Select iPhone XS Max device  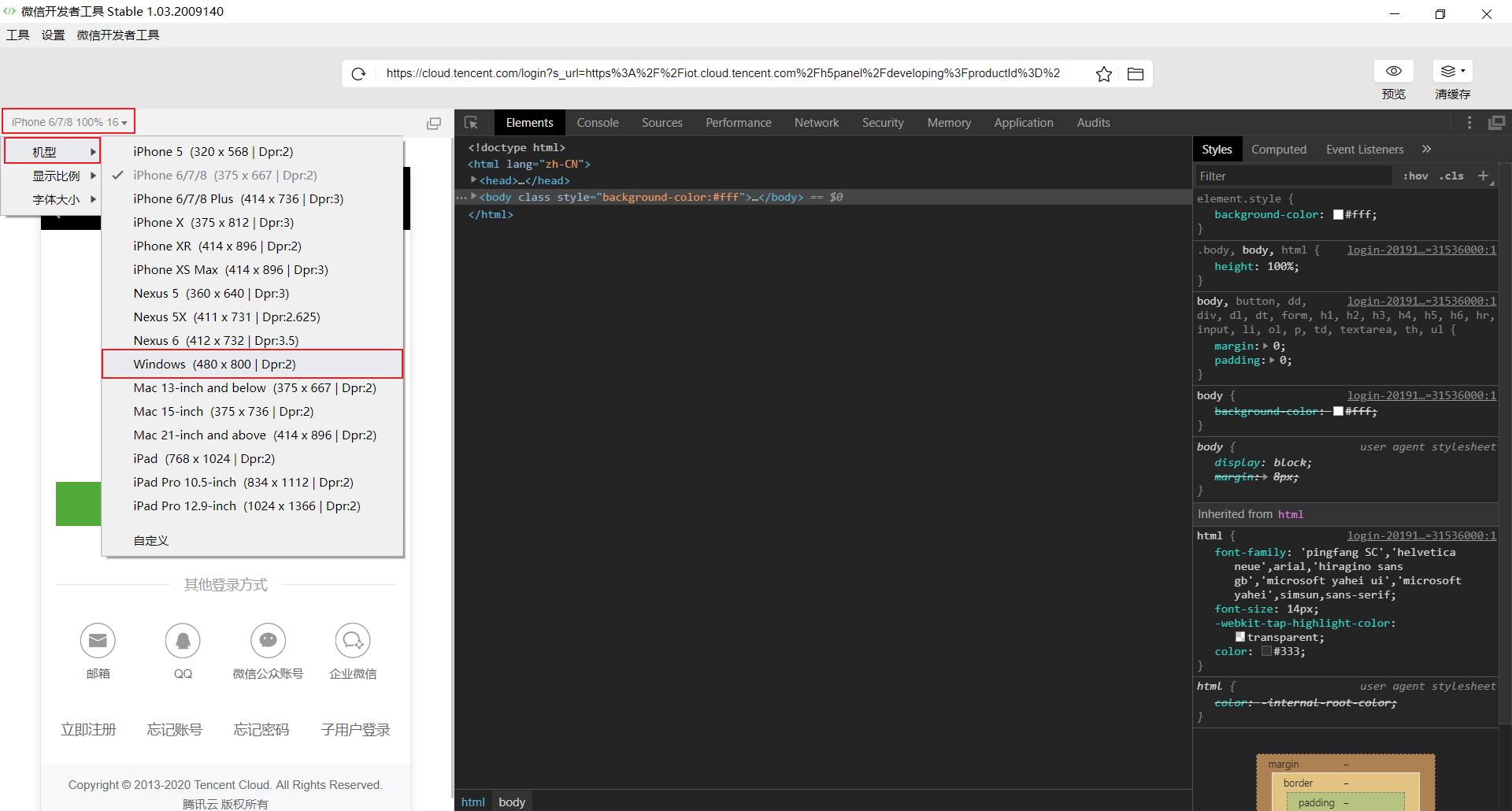[252, 269]
